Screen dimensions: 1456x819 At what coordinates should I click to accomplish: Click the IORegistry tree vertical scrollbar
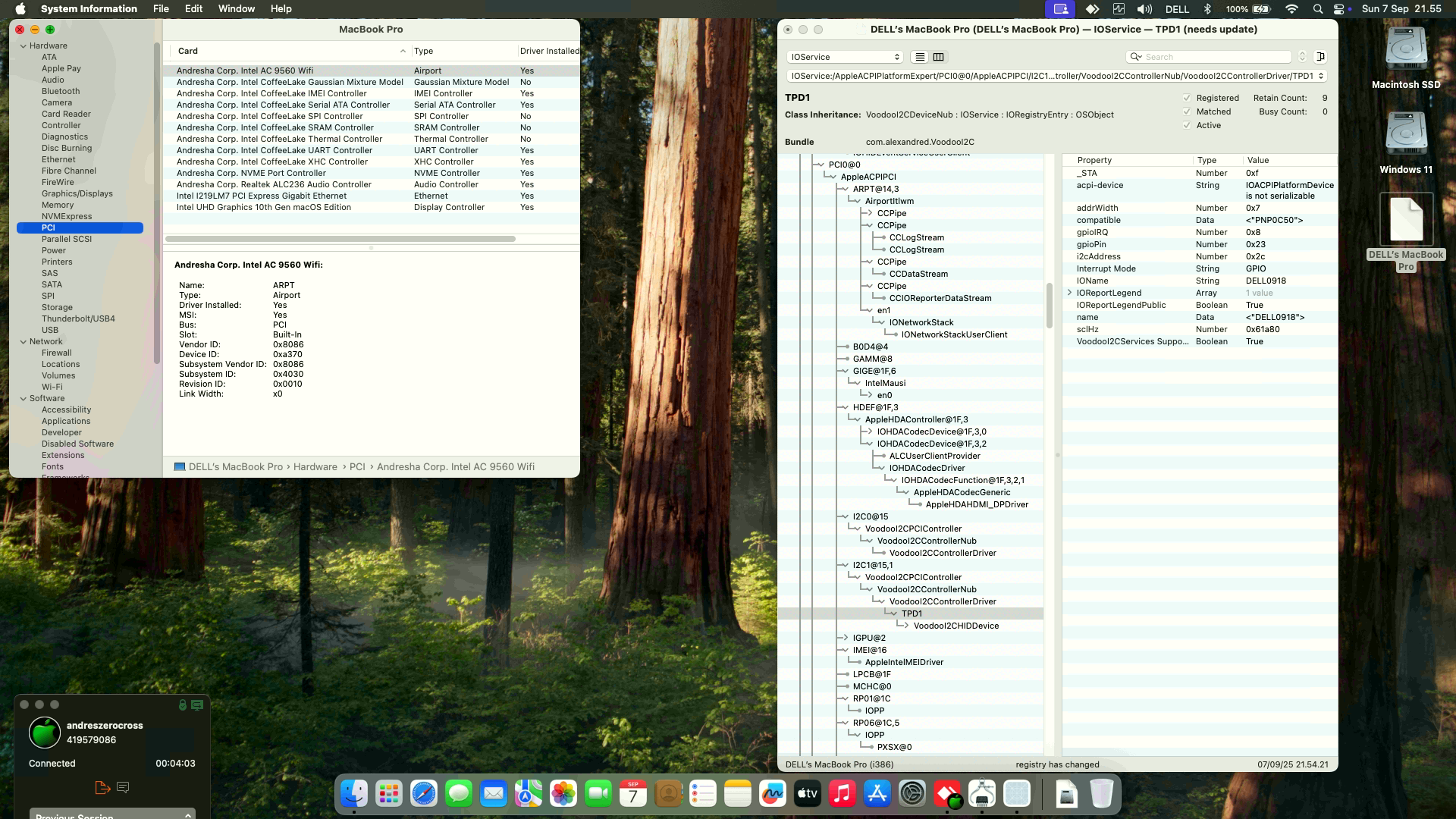point(1050,305)
